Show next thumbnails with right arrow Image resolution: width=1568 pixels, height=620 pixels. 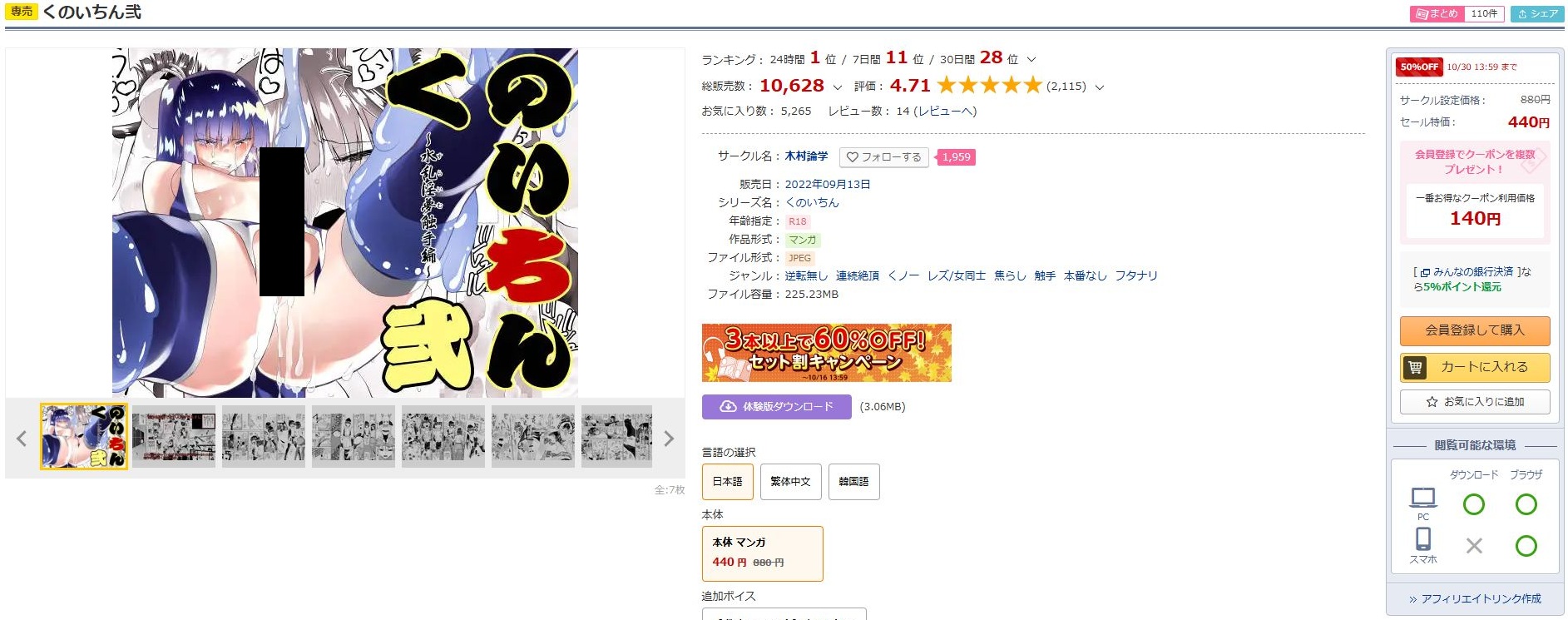click(x=669, y=439)
